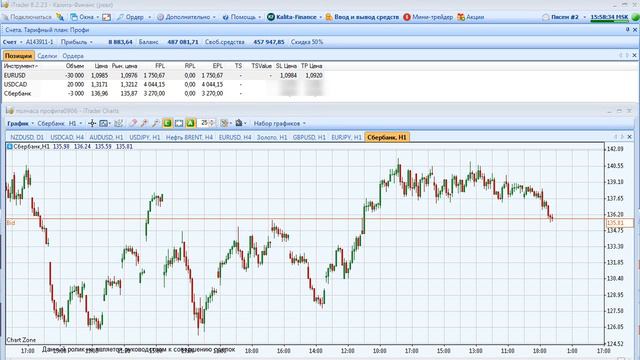Click Ввод и вывод средств button
The image size is (640, 360).
tap(362, 17)
